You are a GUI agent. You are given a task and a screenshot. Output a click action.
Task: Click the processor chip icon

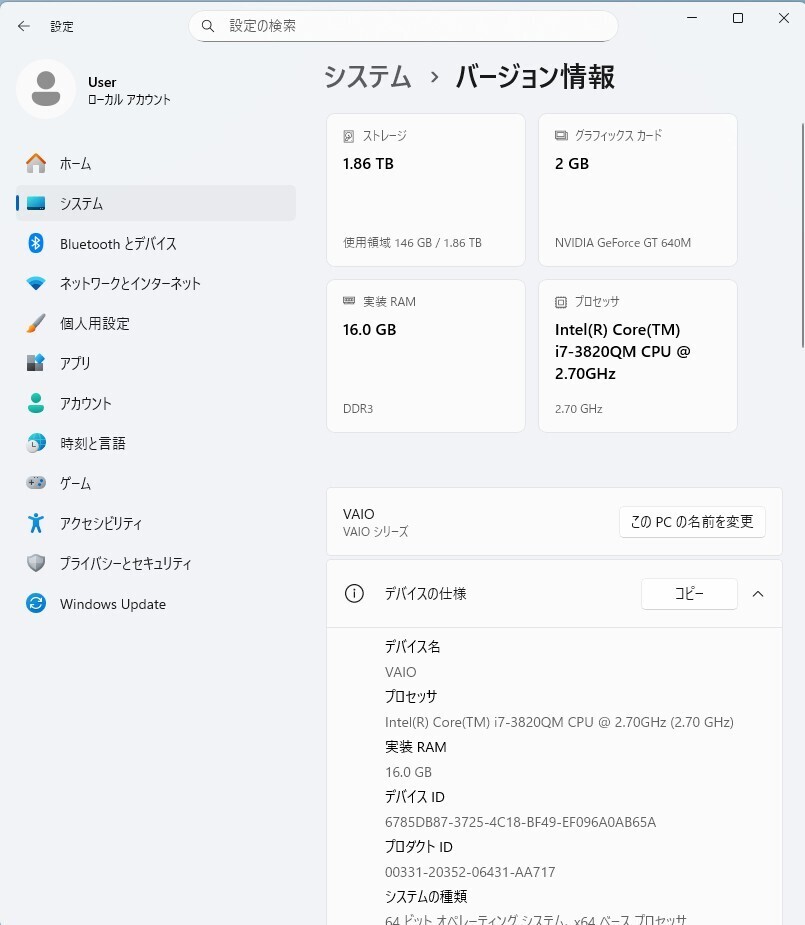[561, 302]
